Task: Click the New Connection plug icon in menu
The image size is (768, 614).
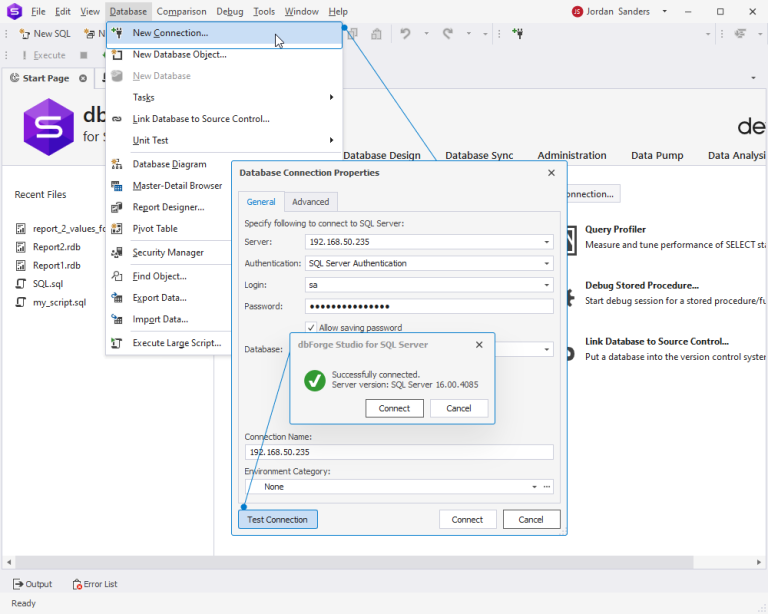Action: (117, 33)
